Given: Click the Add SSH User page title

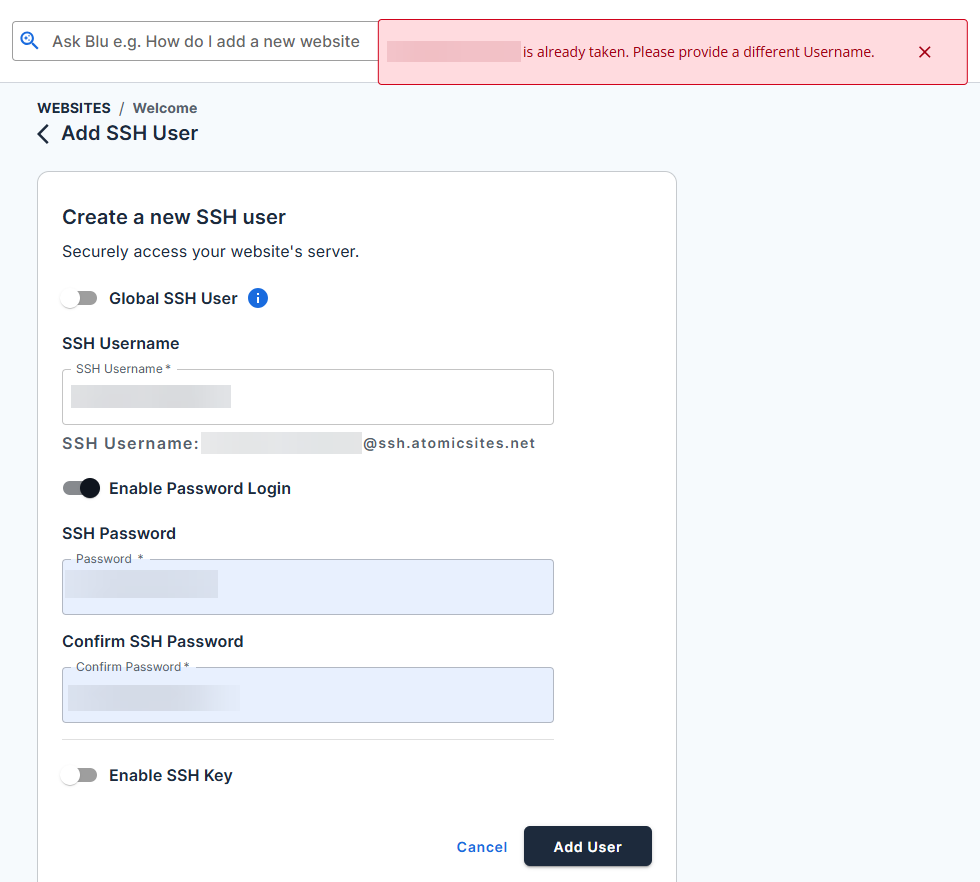Looking at the screenshot, I should coord(130,133).
